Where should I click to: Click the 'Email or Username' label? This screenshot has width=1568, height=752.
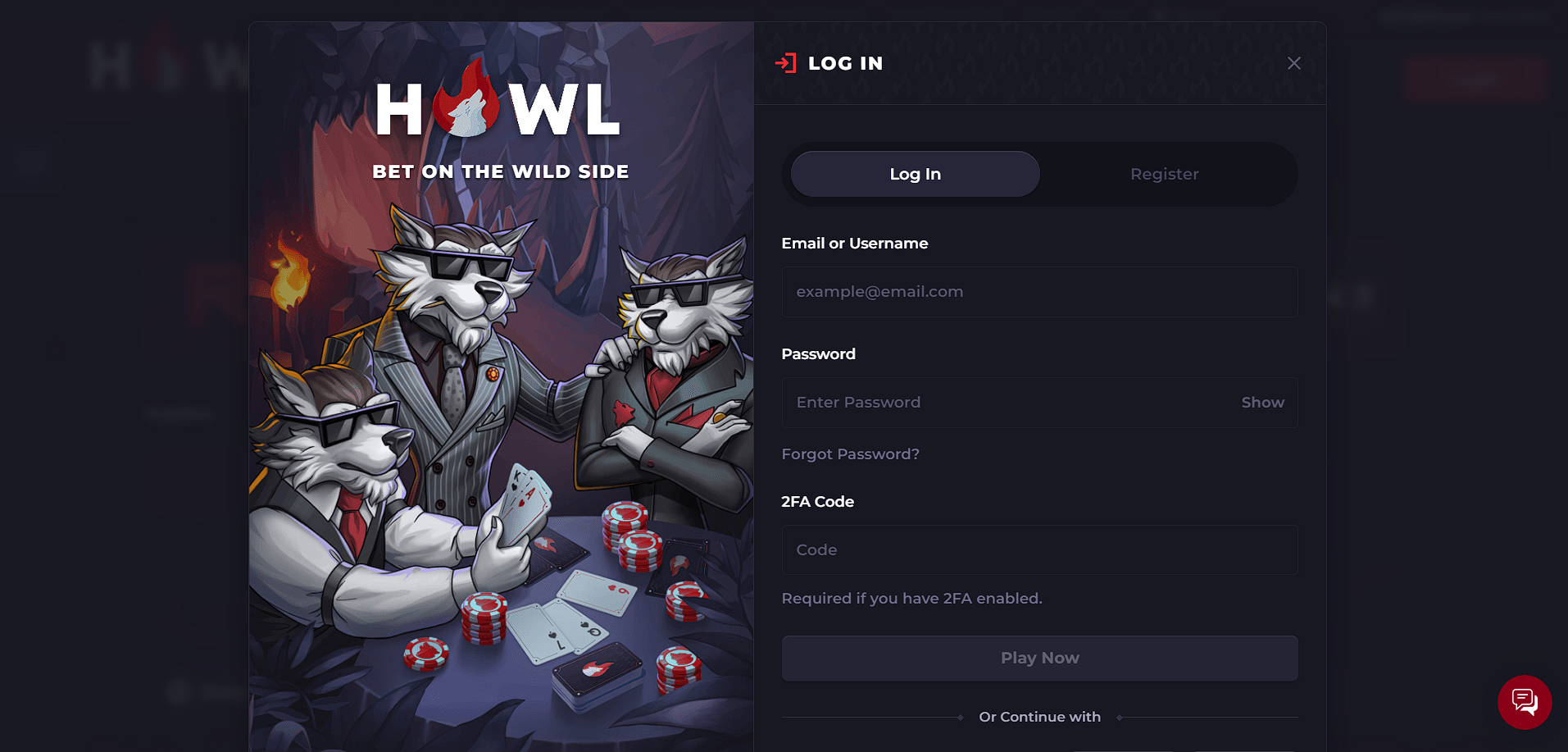pyautogui.click(x=854, y=244)
